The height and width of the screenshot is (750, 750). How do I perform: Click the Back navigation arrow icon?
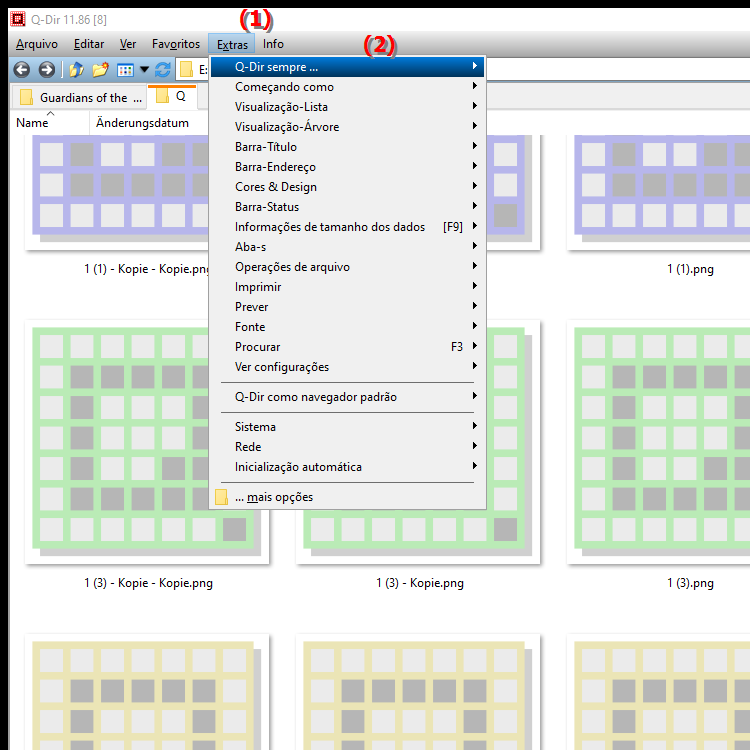tap(20, 70)
